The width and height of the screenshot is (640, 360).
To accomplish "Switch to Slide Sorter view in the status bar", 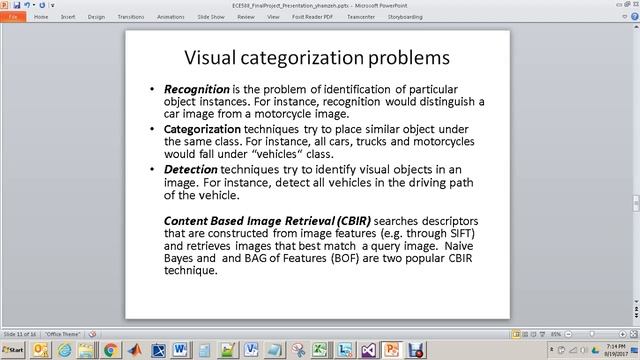I will 525,334.
